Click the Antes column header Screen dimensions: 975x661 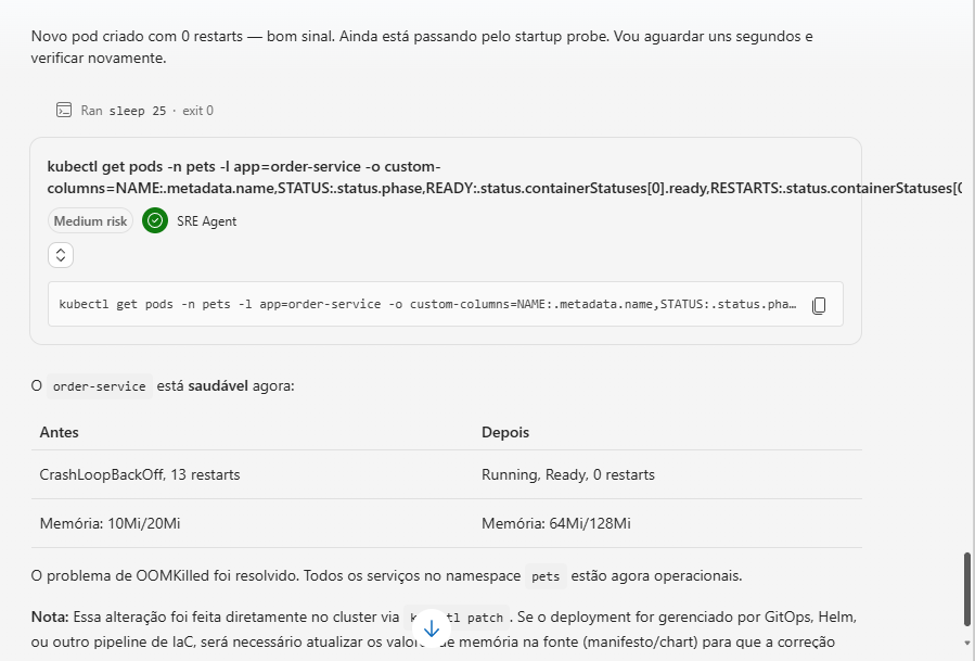point(59,432)
